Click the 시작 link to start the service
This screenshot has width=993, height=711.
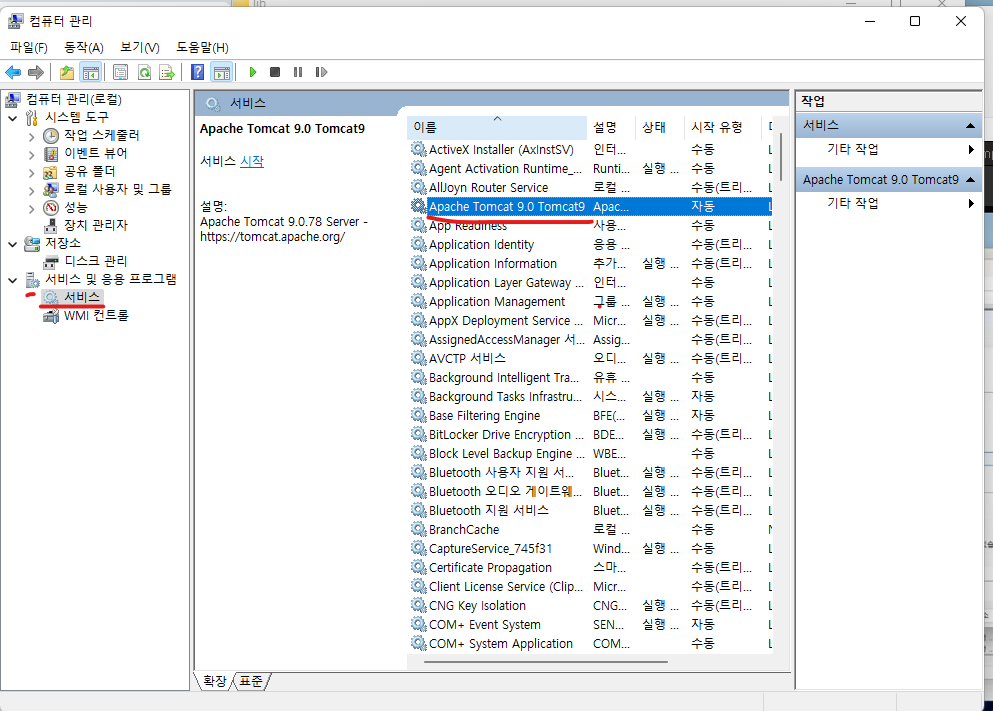pyautogui.click(x=251, y=161)
